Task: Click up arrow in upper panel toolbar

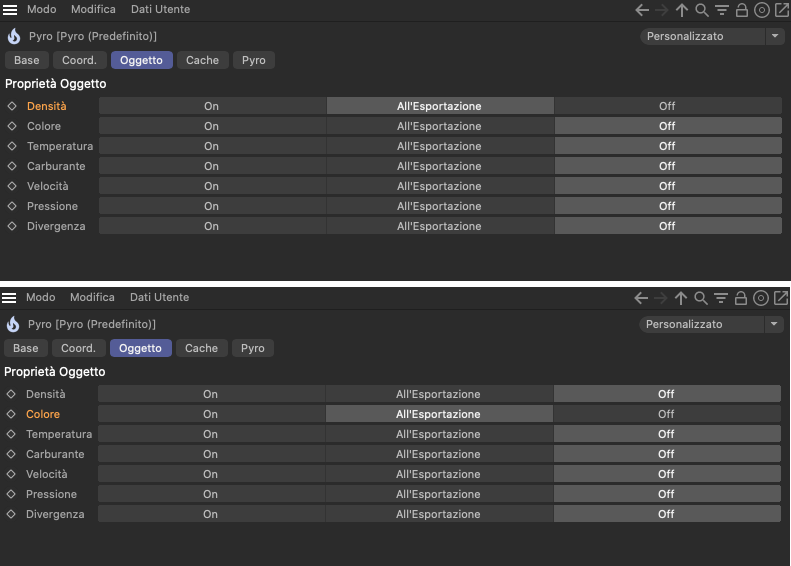Action: (682, 10)
